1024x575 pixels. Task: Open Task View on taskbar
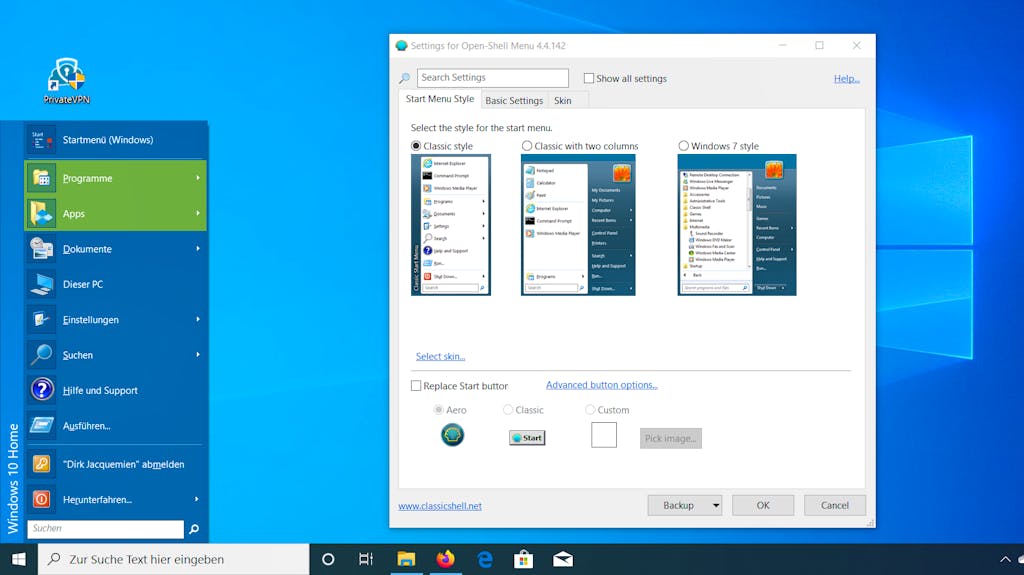366,559
